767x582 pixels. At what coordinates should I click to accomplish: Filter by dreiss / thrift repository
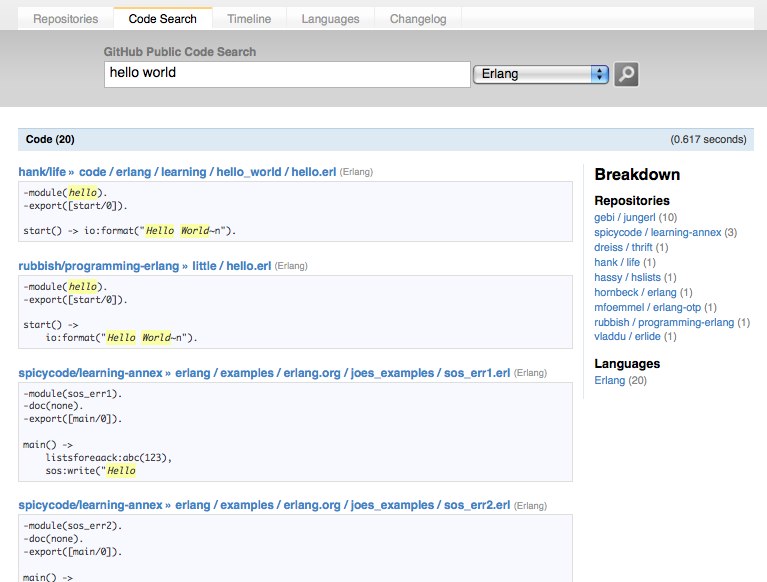click(x=622, y=247)
